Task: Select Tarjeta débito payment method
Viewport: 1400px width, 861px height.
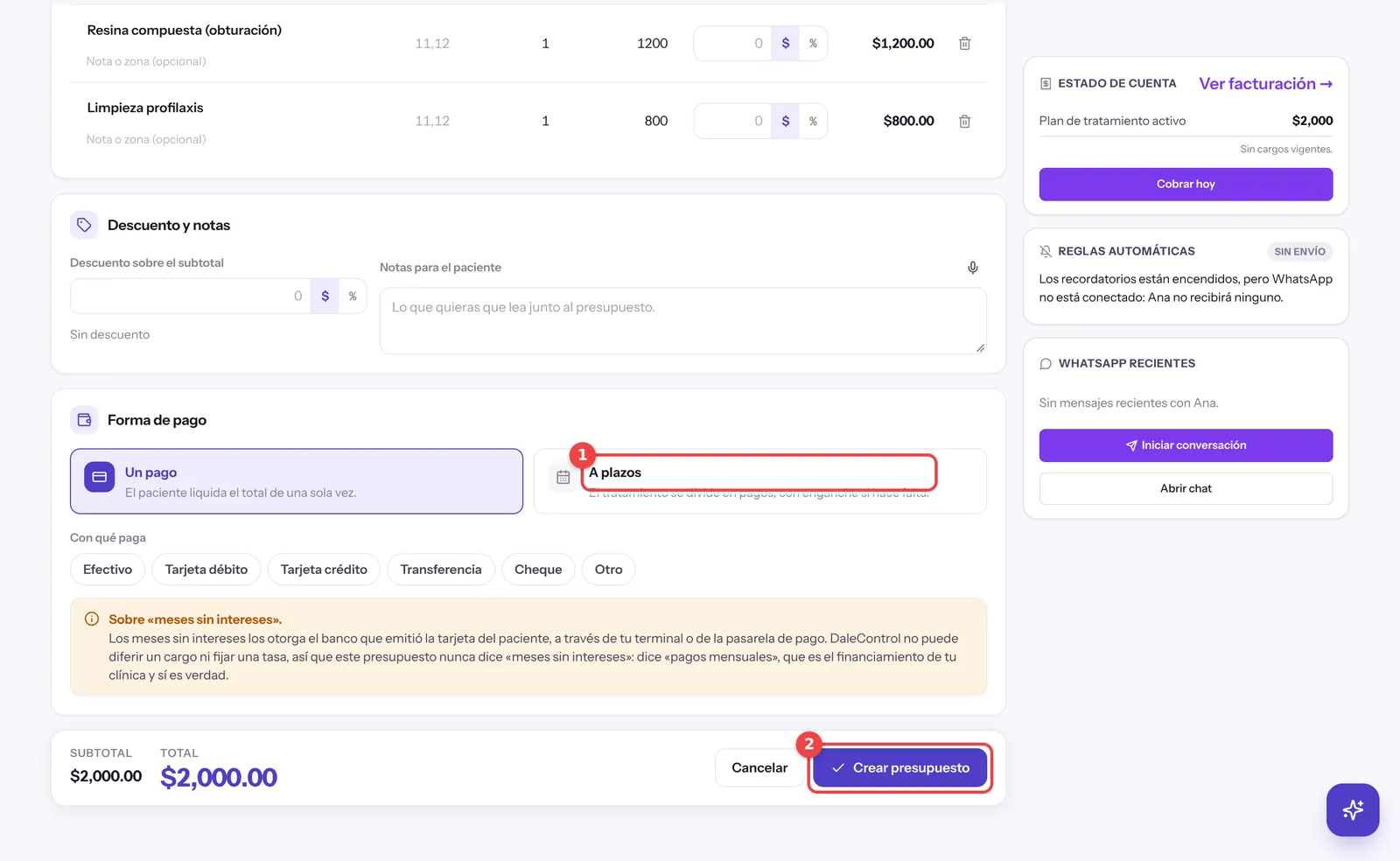Action: pyautogui.click(x=206, y=570)
